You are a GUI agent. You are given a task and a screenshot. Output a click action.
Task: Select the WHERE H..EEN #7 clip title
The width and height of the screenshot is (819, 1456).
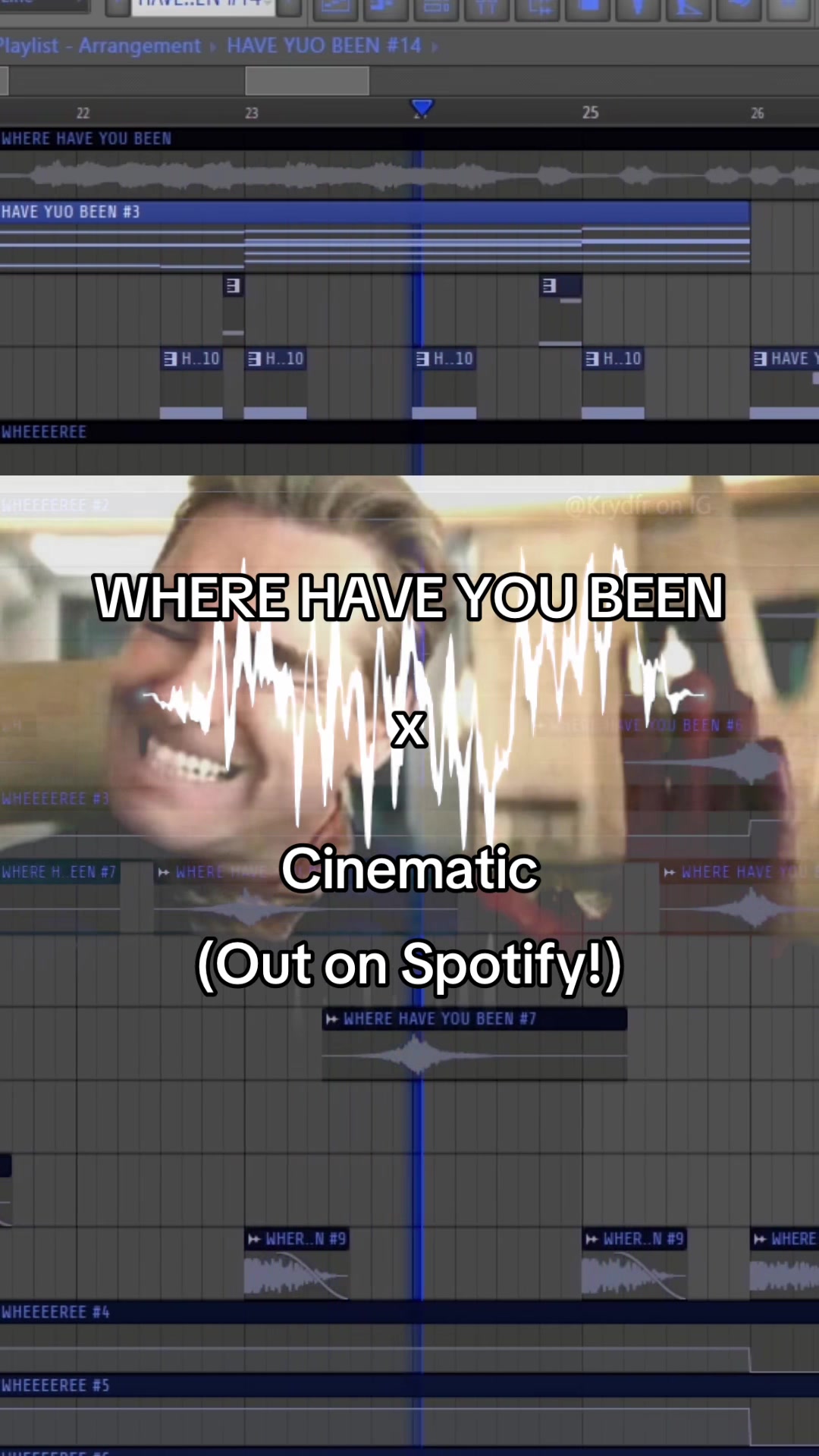tap(59, 872)
